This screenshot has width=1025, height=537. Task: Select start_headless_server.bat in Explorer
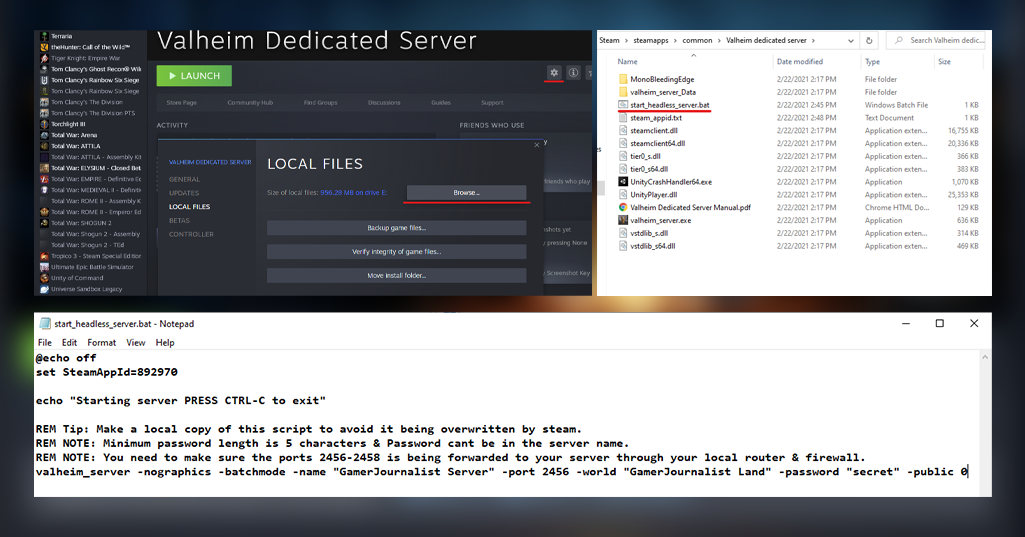click(x=669, y=105)
